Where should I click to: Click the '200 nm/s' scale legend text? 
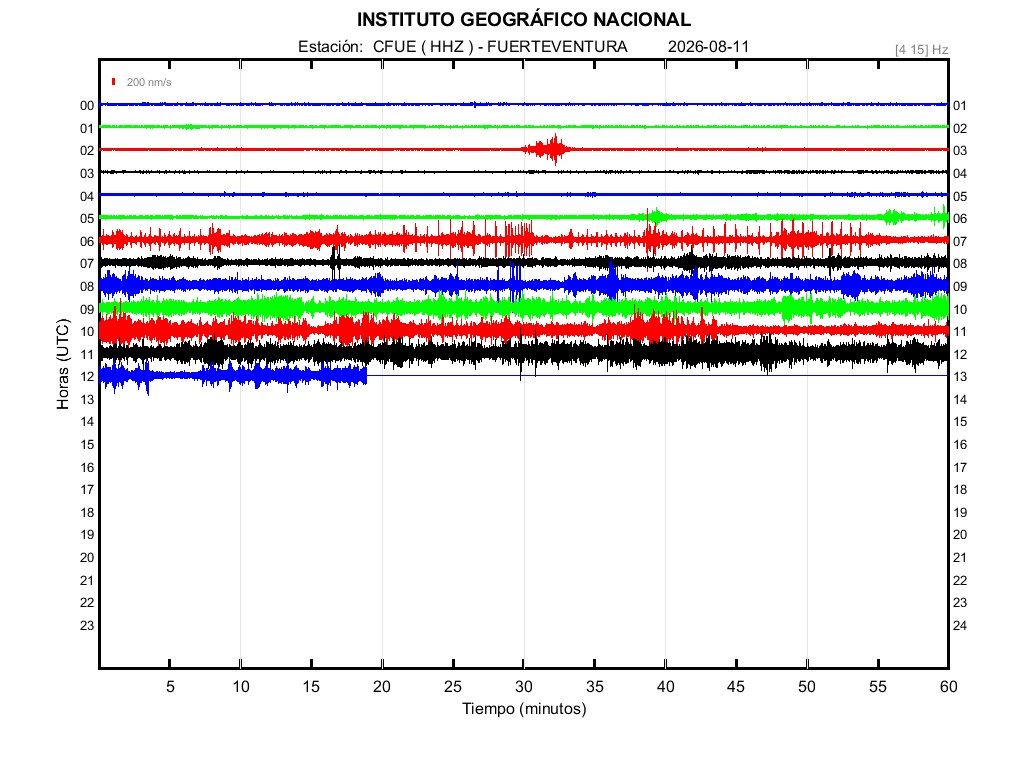(149, 82)
